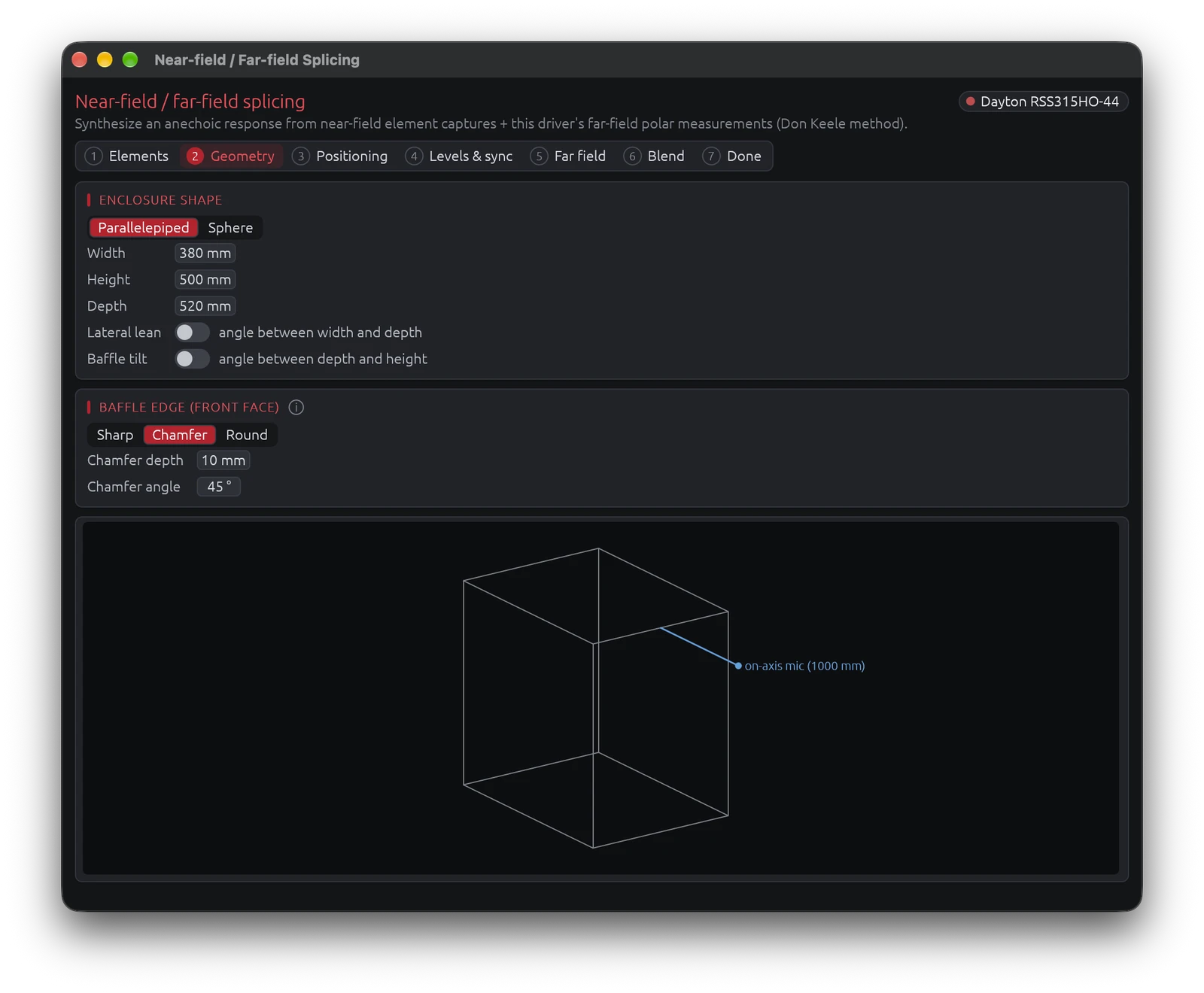Open the Done step

click(733, 156)
